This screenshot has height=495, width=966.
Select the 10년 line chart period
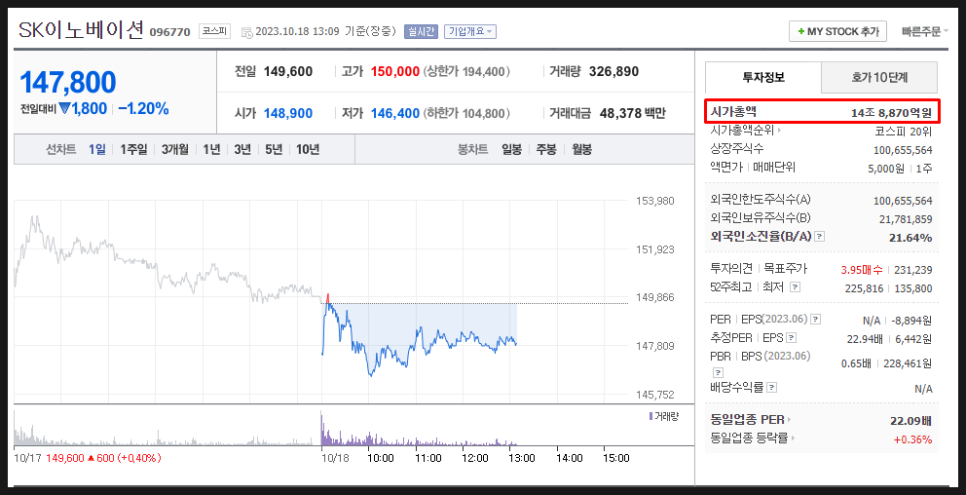click(307, 149)
